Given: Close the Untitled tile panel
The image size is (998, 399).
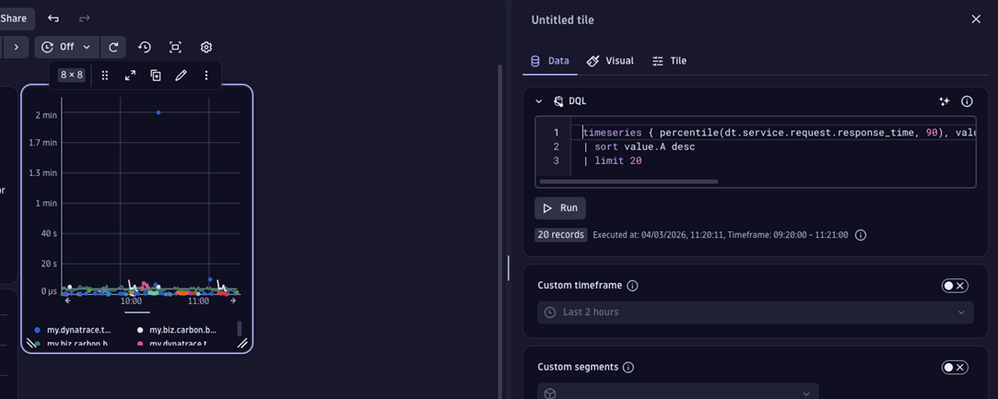Looking at the screenshot, I should pyautogui.click(x=976, y=20).
